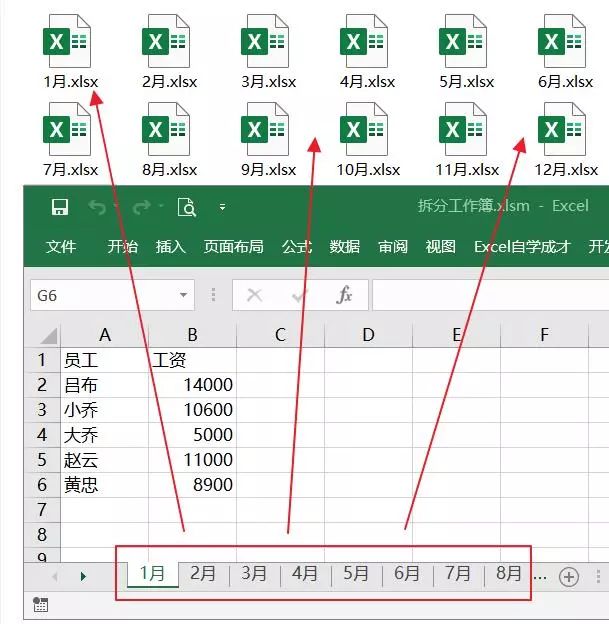Viewport: 609px width, 624px height.
Task: Open the 6月.xlsx file icon
Action: 562,41
